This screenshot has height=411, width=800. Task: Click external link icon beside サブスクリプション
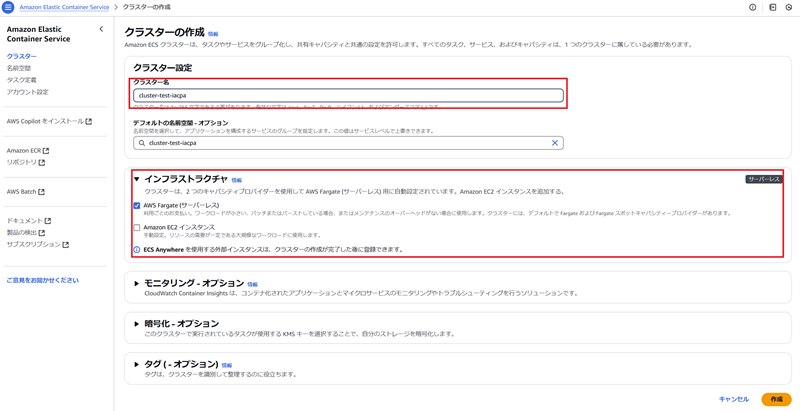click(66, 245)
